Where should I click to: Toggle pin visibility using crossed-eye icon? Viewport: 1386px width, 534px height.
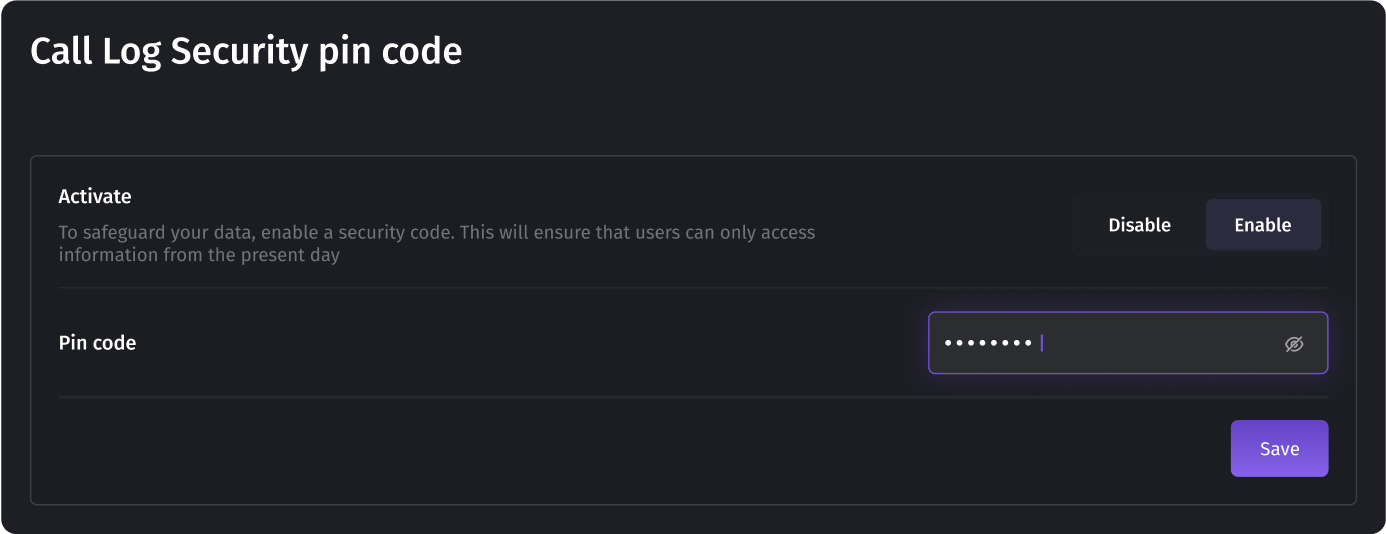tap(1294, 344)
